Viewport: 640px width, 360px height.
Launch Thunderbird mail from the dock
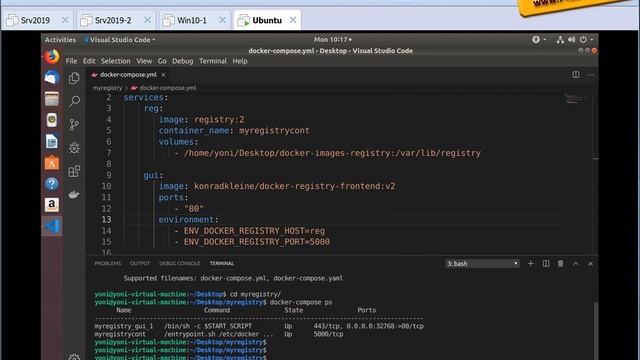coord(52,78)
